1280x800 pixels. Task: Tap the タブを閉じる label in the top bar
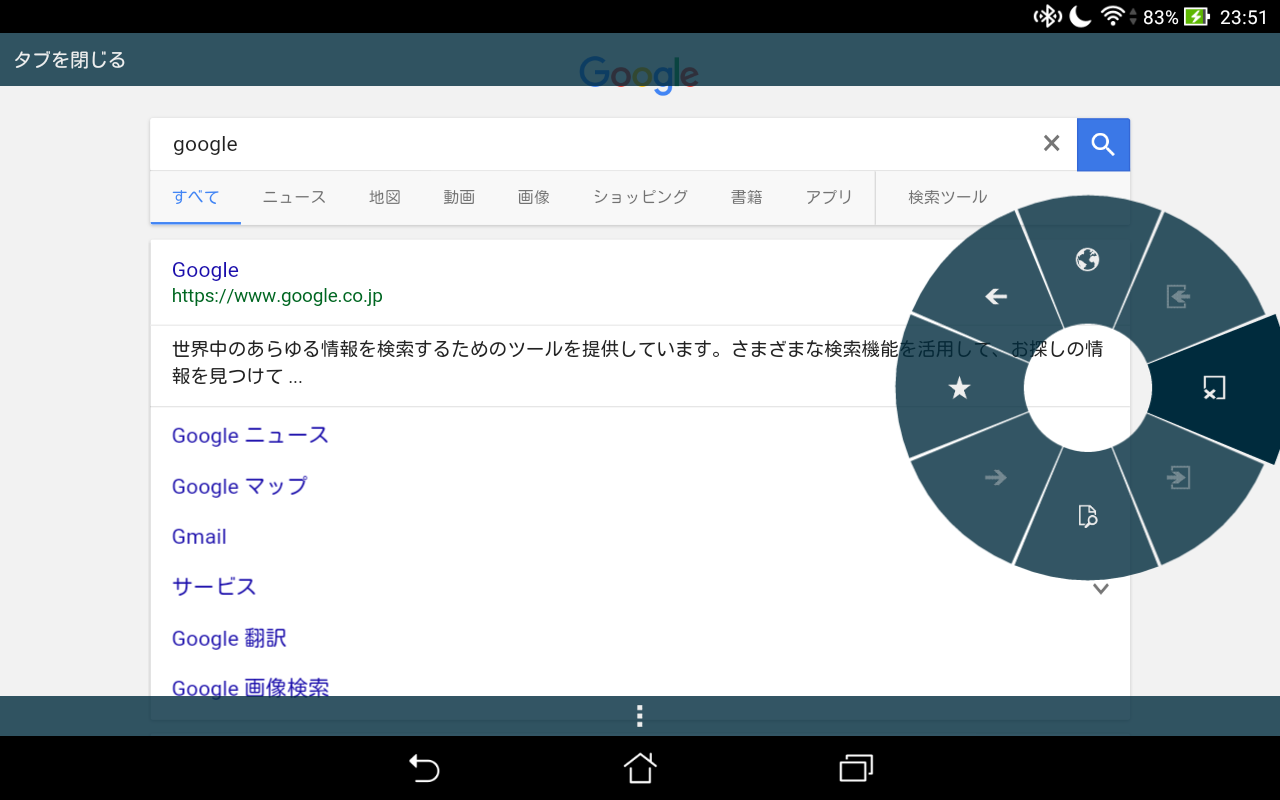(x=69, y=60)
